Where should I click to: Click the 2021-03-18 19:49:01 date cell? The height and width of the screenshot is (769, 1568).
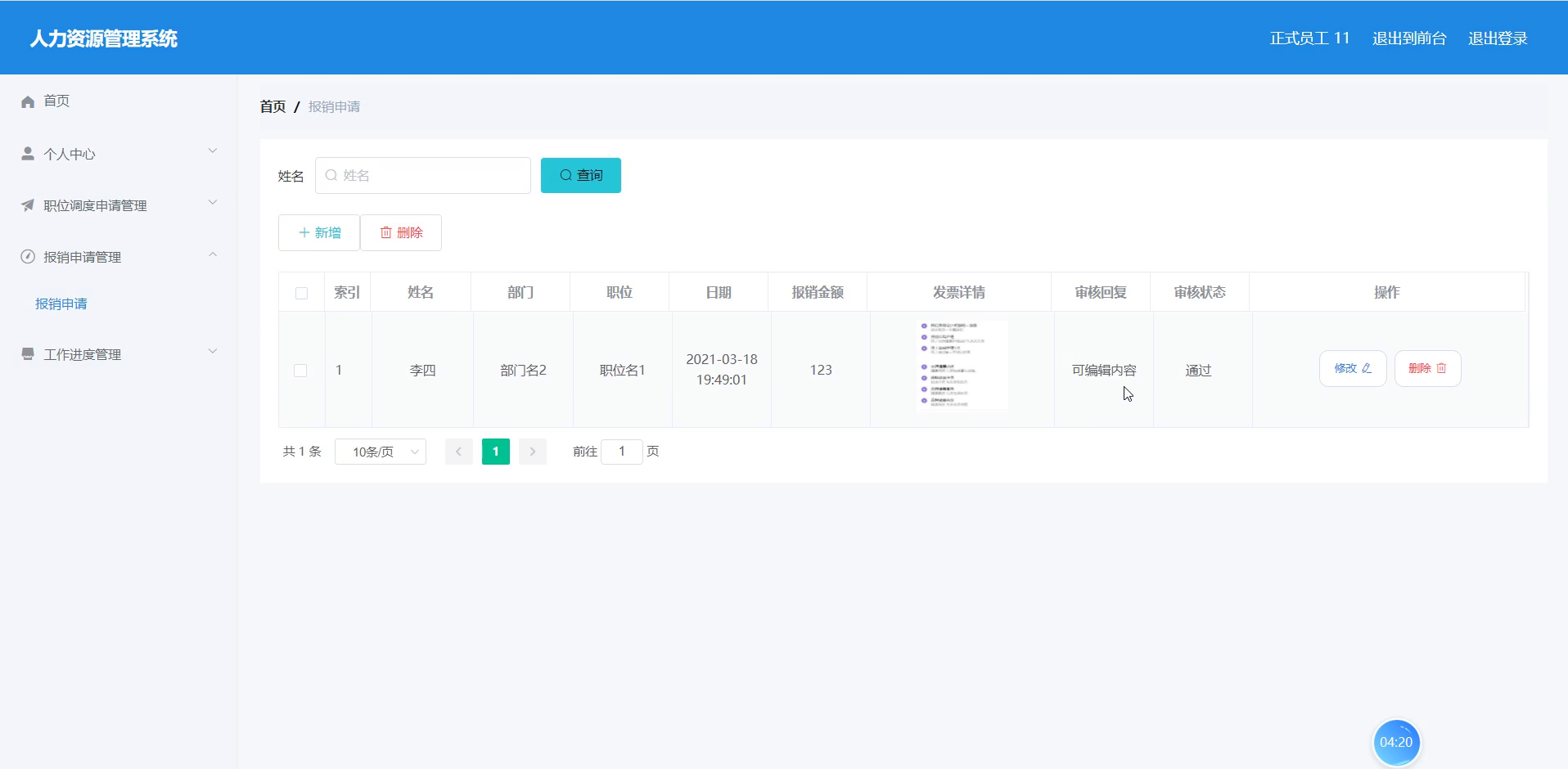(x=722, y=369)
